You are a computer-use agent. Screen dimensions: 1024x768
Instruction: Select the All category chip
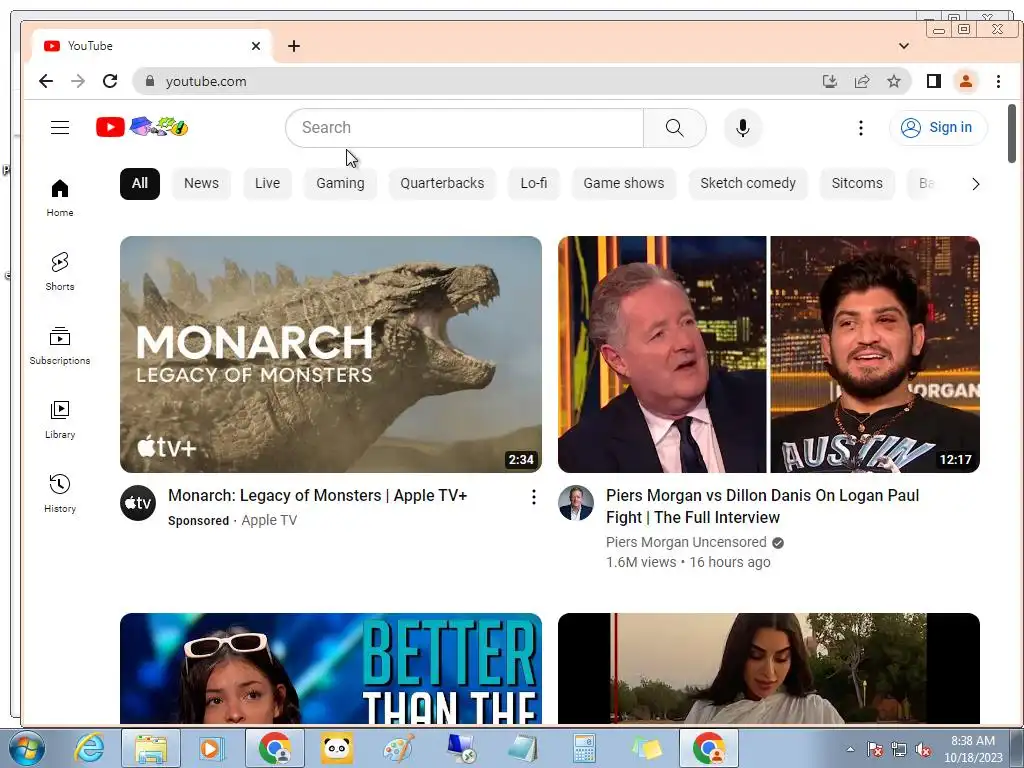[140, 184]
